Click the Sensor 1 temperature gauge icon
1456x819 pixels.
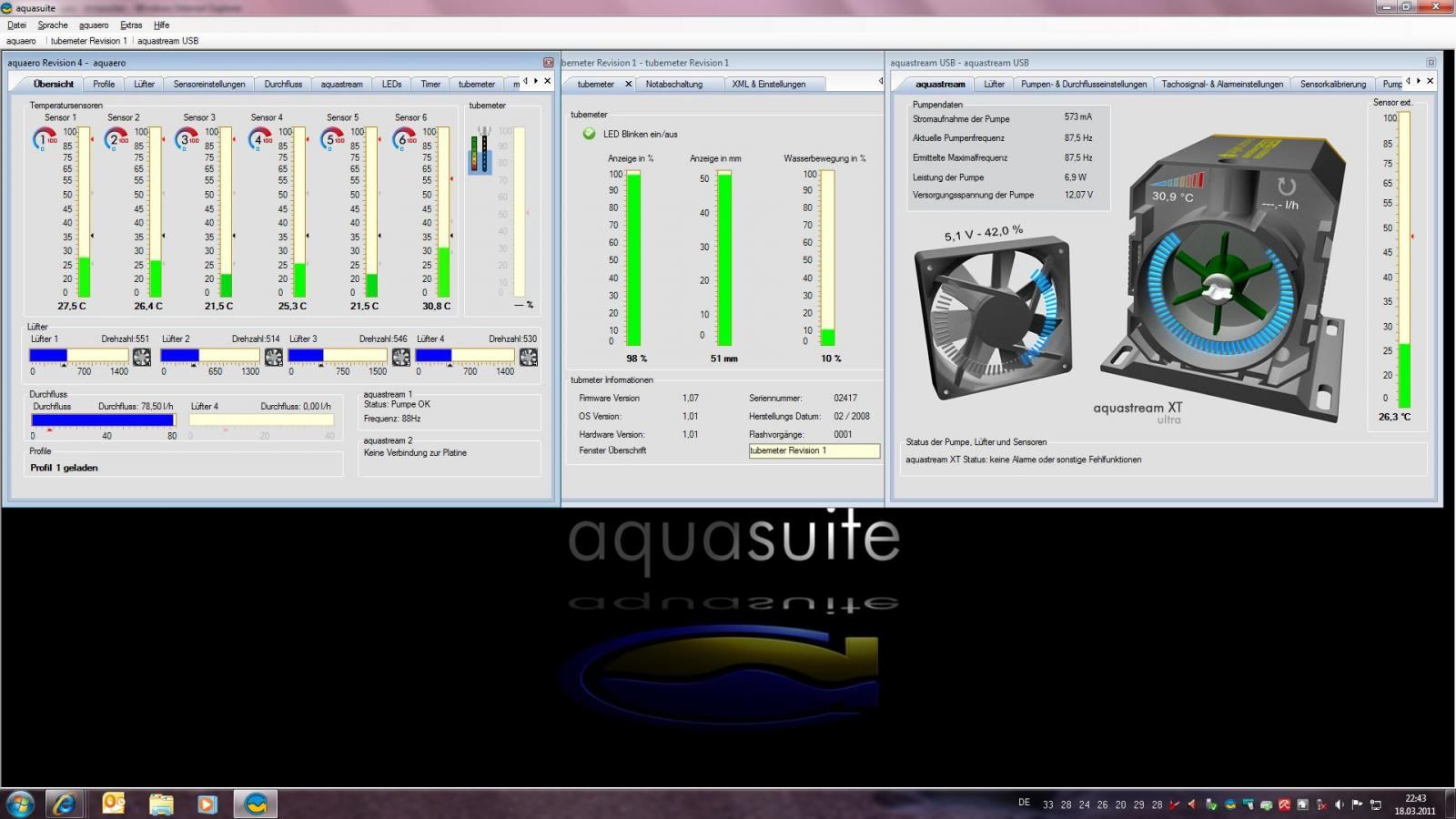coord(45,139)
